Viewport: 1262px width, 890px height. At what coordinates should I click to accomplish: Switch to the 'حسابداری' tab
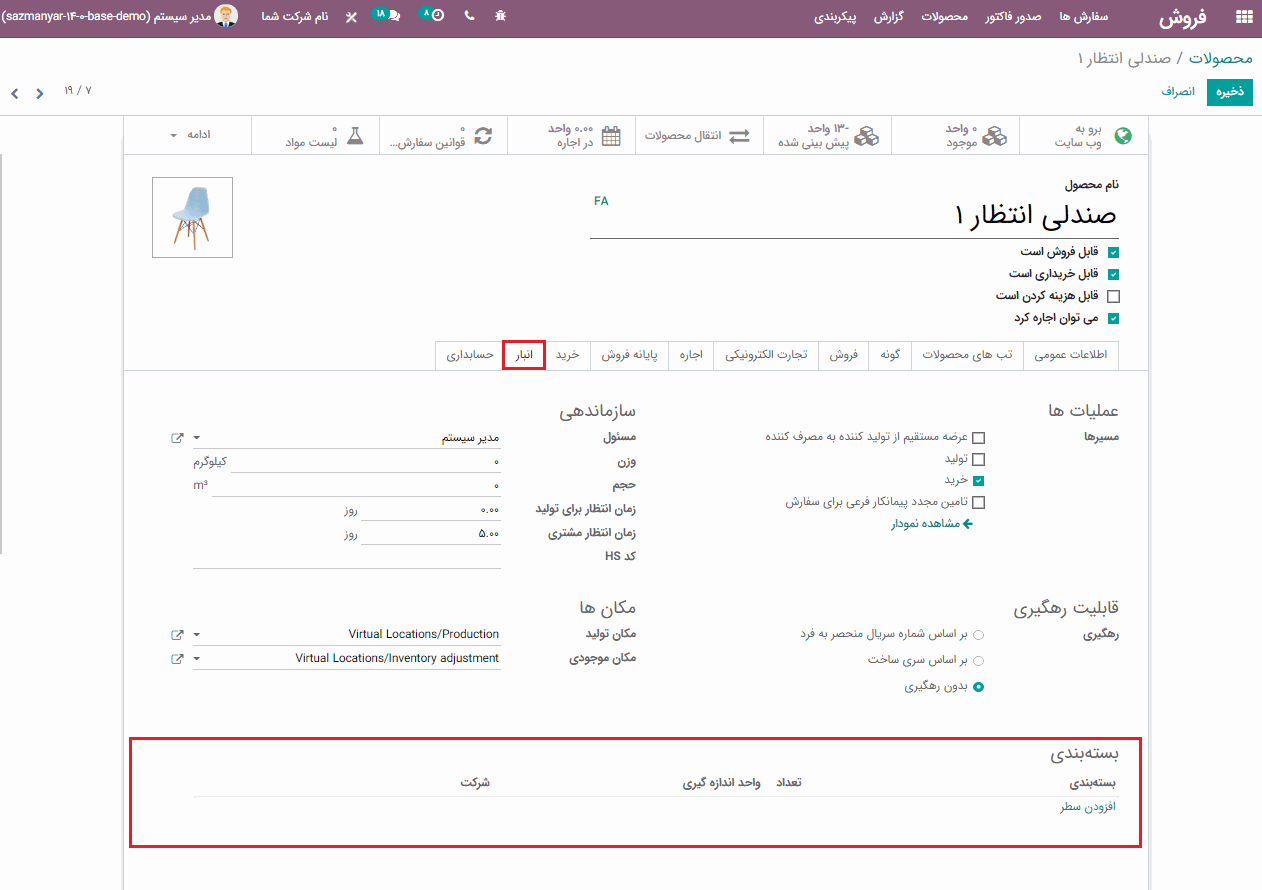(x=470, y=355)
